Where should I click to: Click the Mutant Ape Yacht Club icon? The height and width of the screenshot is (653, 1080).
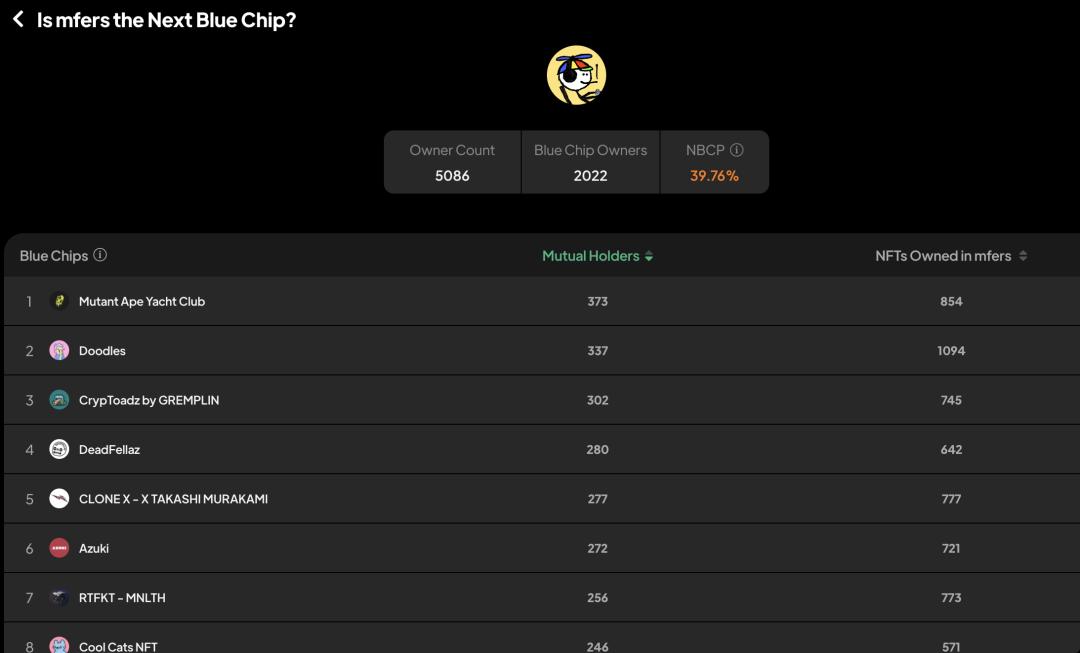(59, 301)
